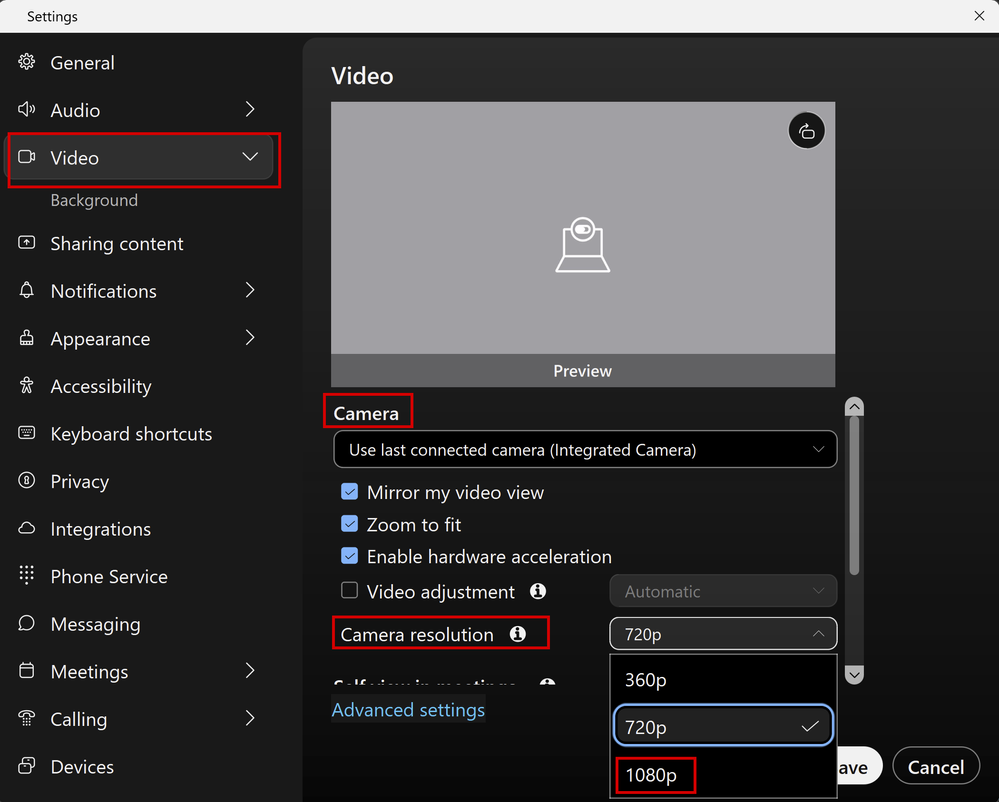The width and height of the screenshot is (999, 802).
Task: Expand the Calling submenu chevron
Action: tap(250, 718)
